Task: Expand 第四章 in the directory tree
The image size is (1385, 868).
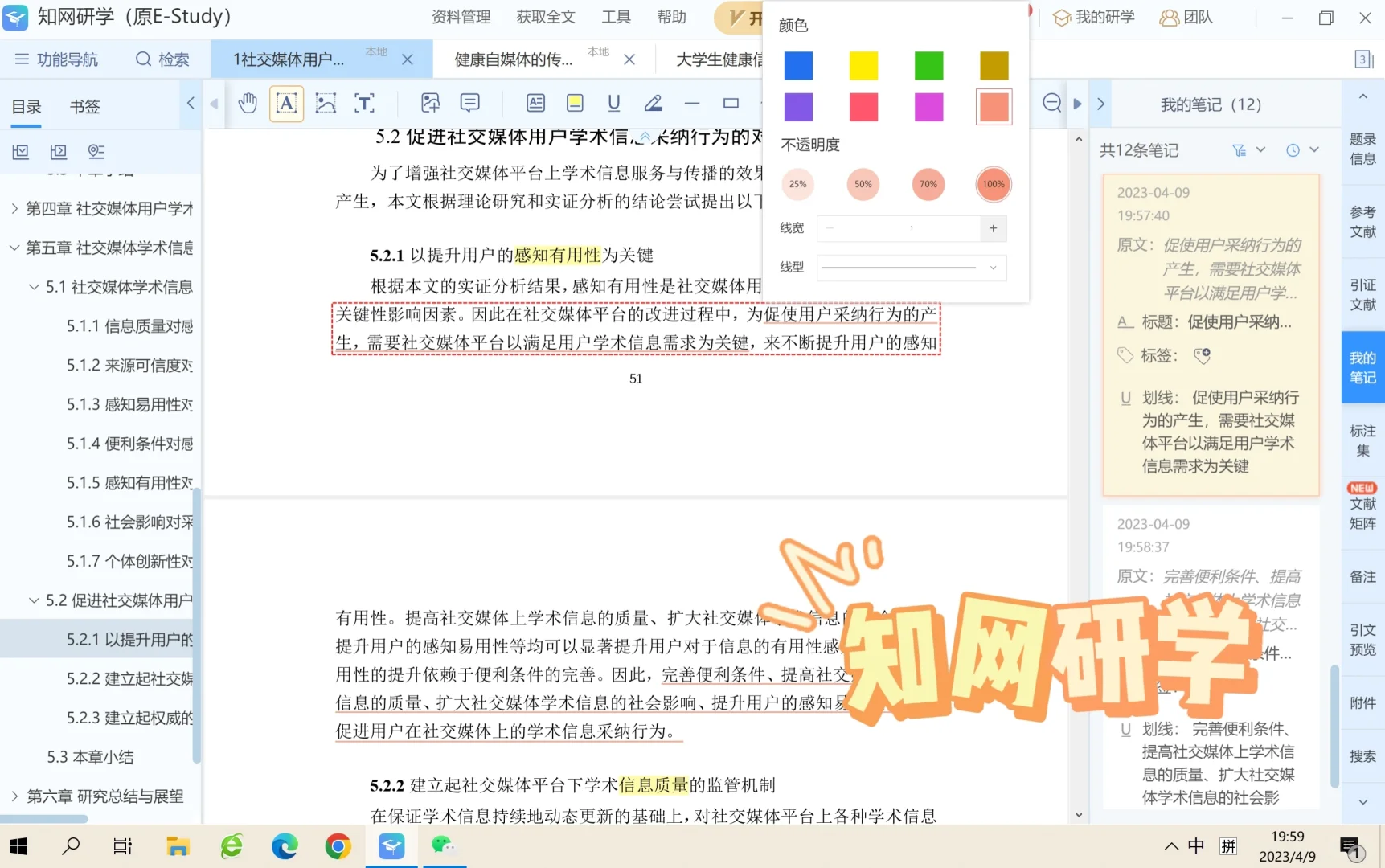Action: click(x=14, y=207)
